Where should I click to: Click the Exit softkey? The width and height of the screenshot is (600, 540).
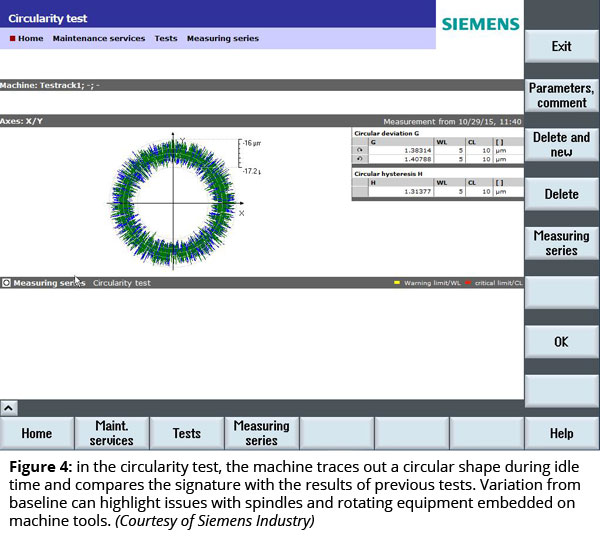pyautogui.click(x=561, y=46)
